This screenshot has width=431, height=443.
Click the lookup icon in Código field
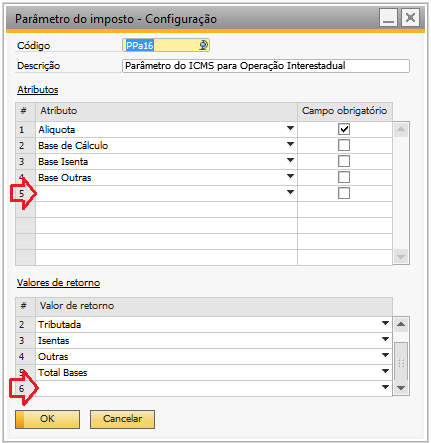point(203,45)
